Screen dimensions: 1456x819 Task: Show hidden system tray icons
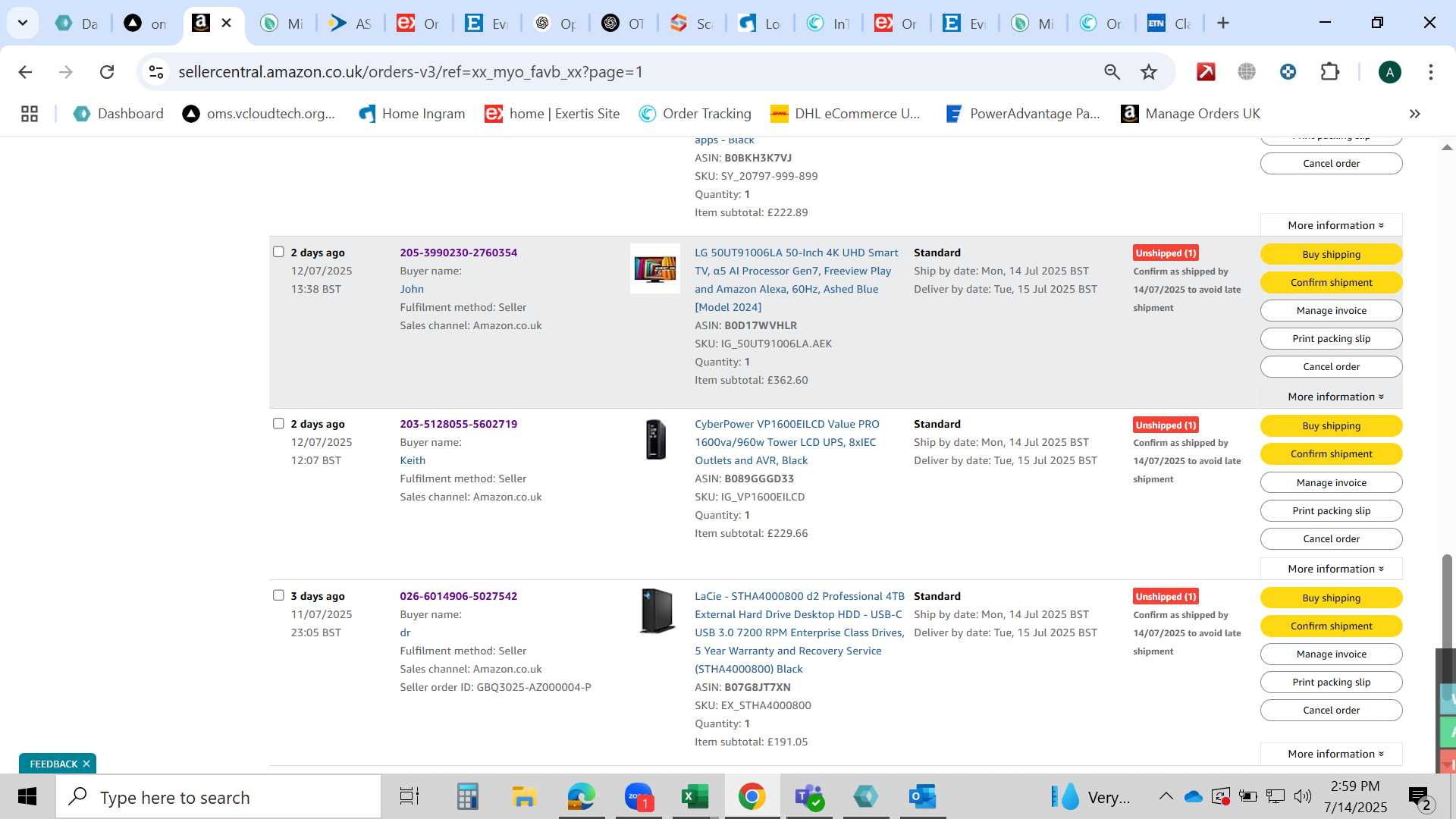pos(1166,796)
